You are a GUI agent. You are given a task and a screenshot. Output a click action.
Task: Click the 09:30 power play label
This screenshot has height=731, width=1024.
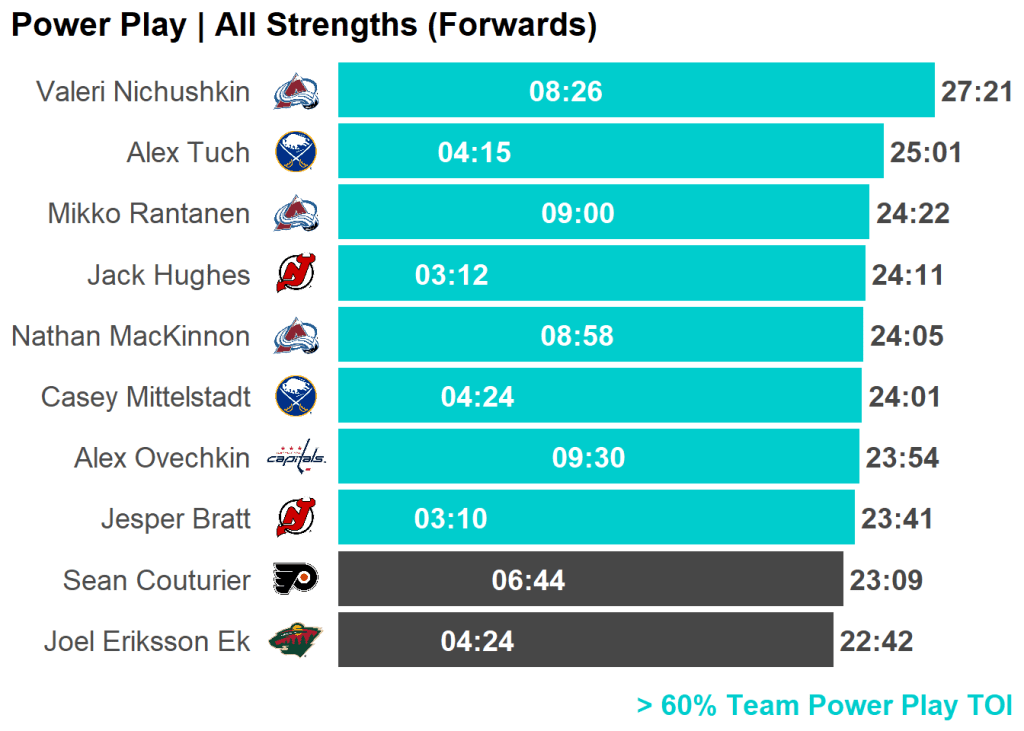click(x=588, y=458)
